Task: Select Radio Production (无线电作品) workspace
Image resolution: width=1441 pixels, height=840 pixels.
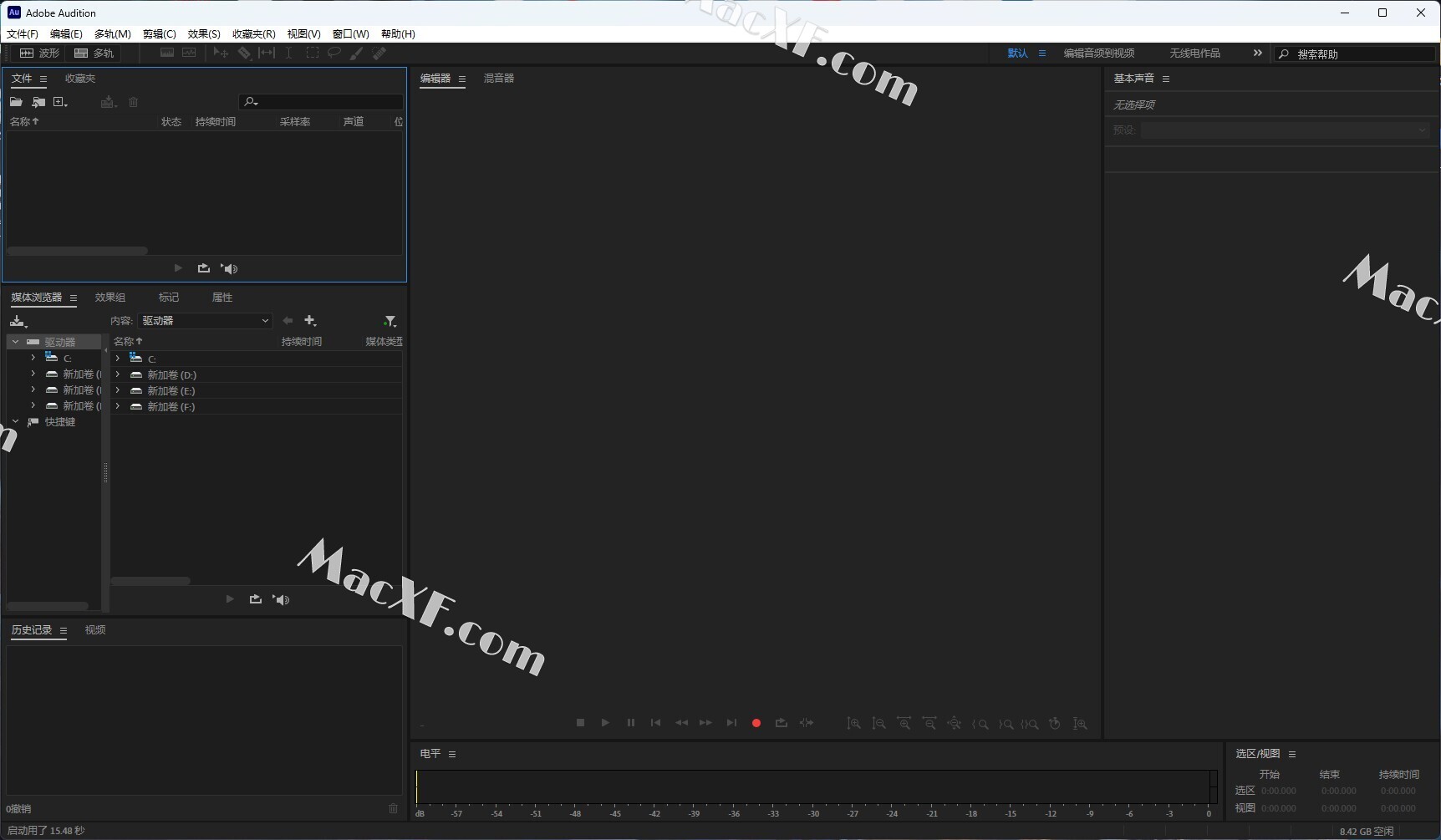Action: [x=1195, y=53]
